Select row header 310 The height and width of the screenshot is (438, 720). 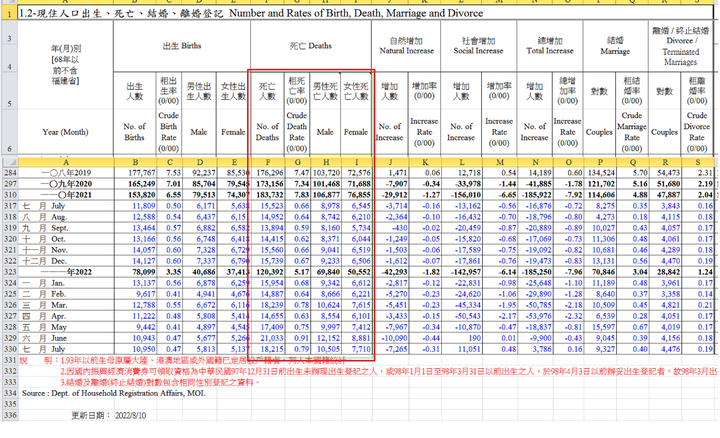[10, 195]
